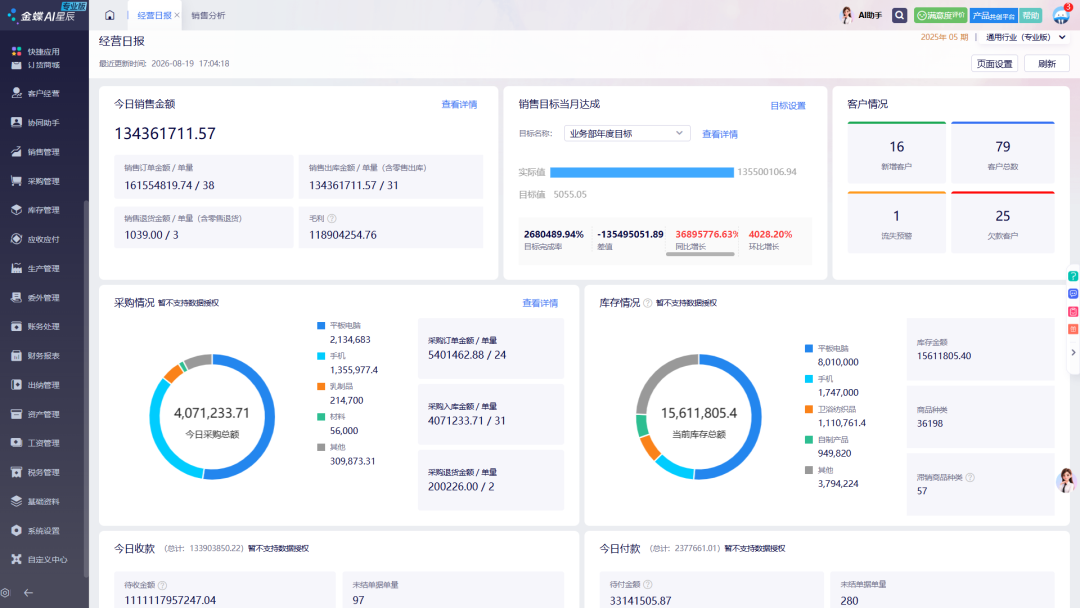Click horizontal scrollbar under target metrics
The height and width of the screenshot is (608, 1080).
[x=700, y=254]
